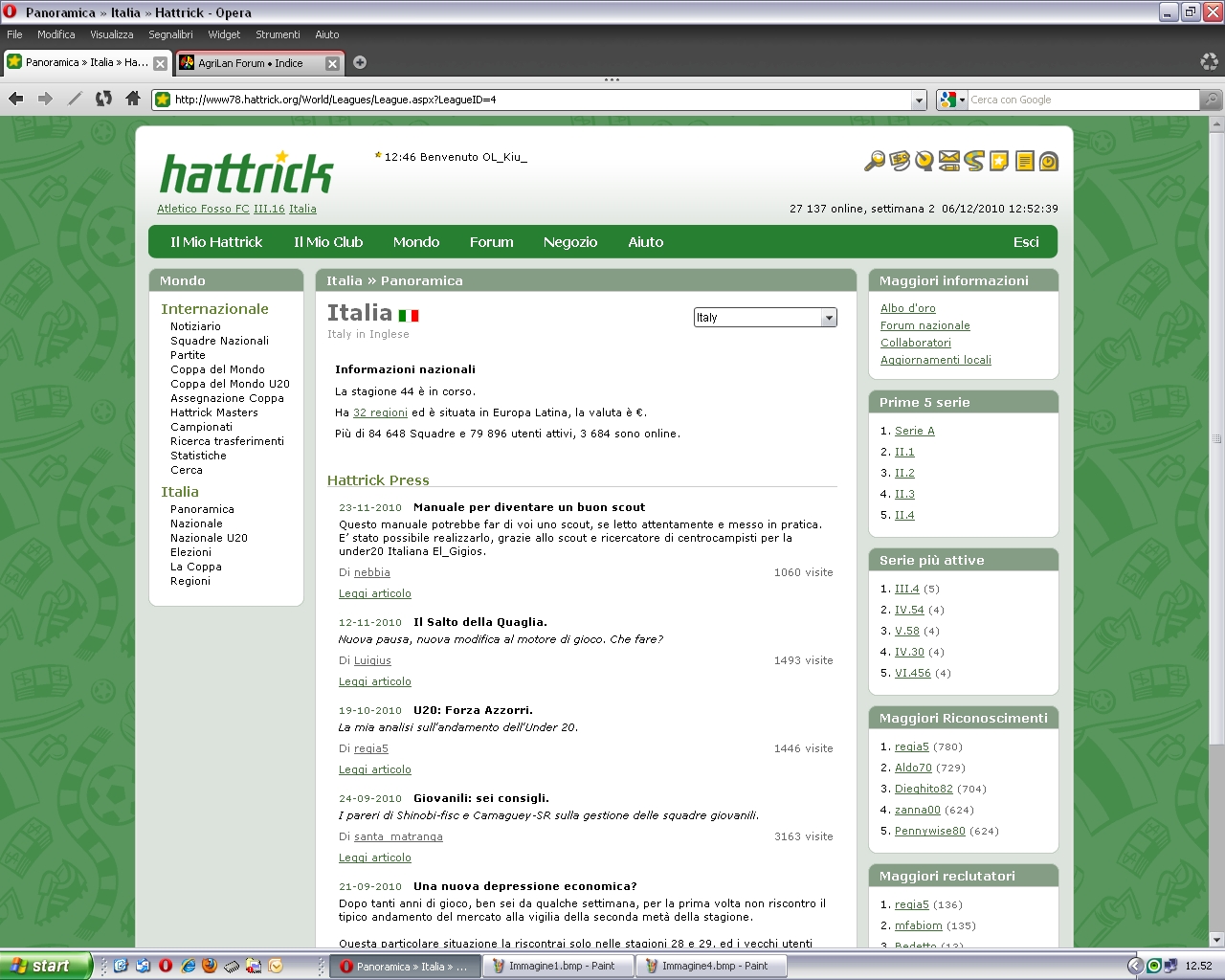Open the 32 regioni link
Image resolution: width=1225 pixels, height=980 pixels.
(380, 412)
